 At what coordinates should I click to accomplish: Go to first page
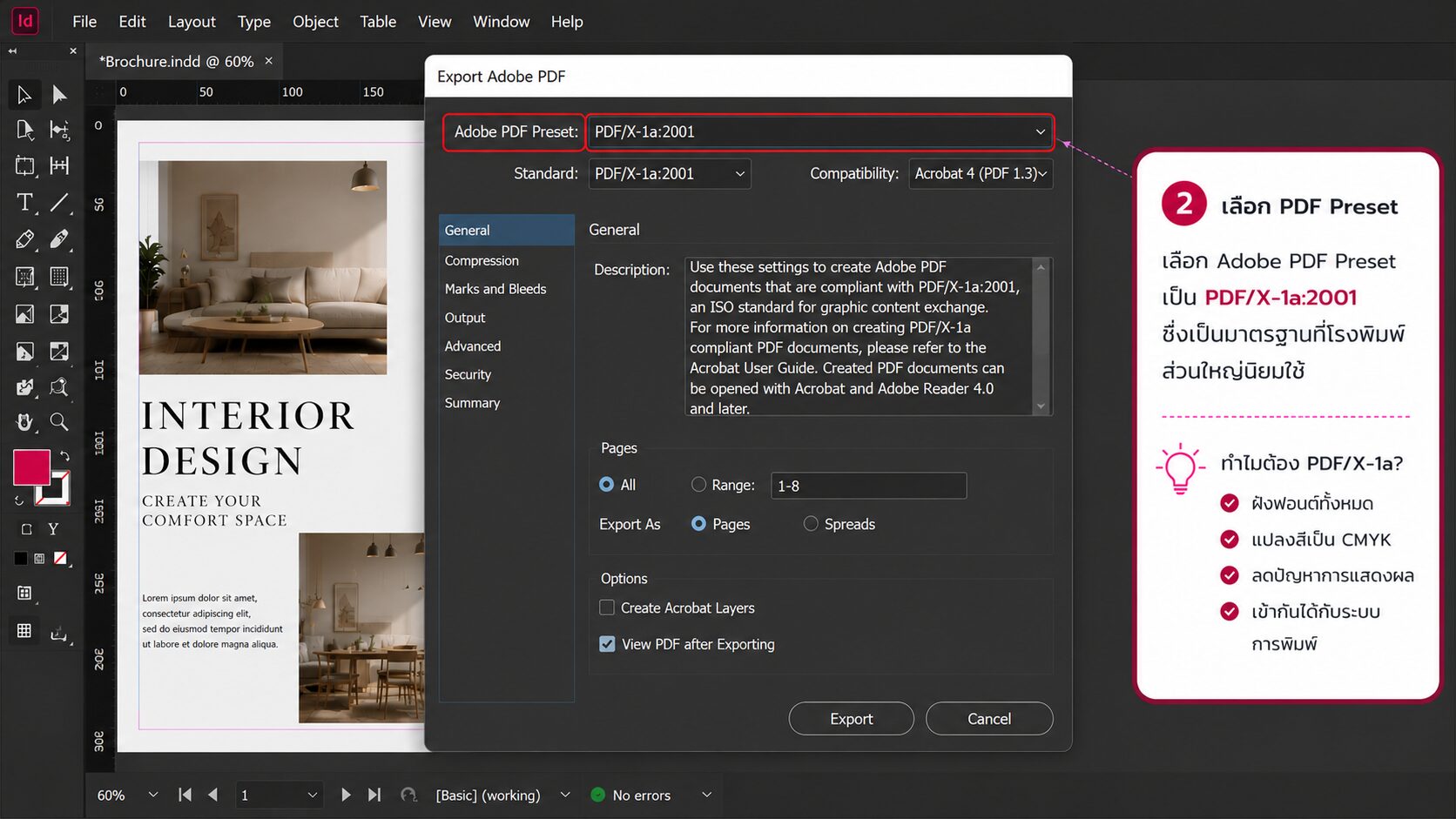point(185,795)
